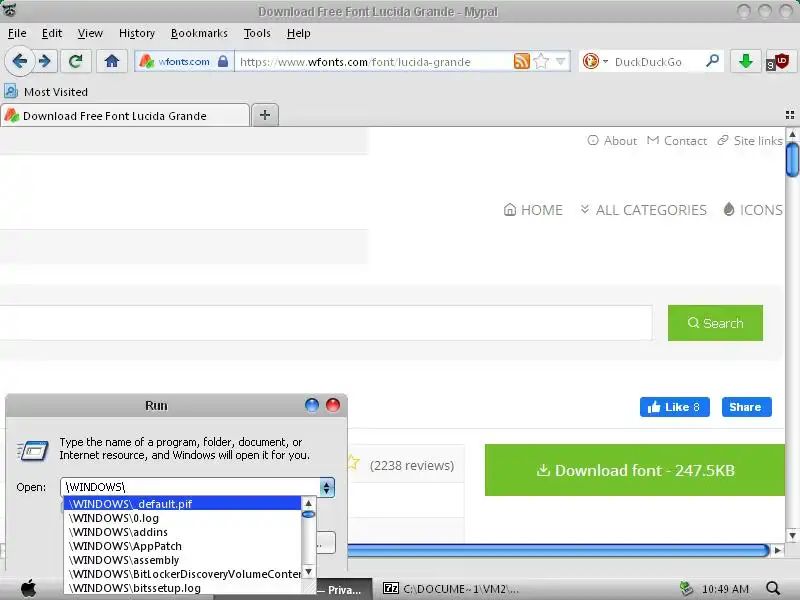Click the green Search button
The width and height of the screenshot is (800, 600).
[715, 323]
